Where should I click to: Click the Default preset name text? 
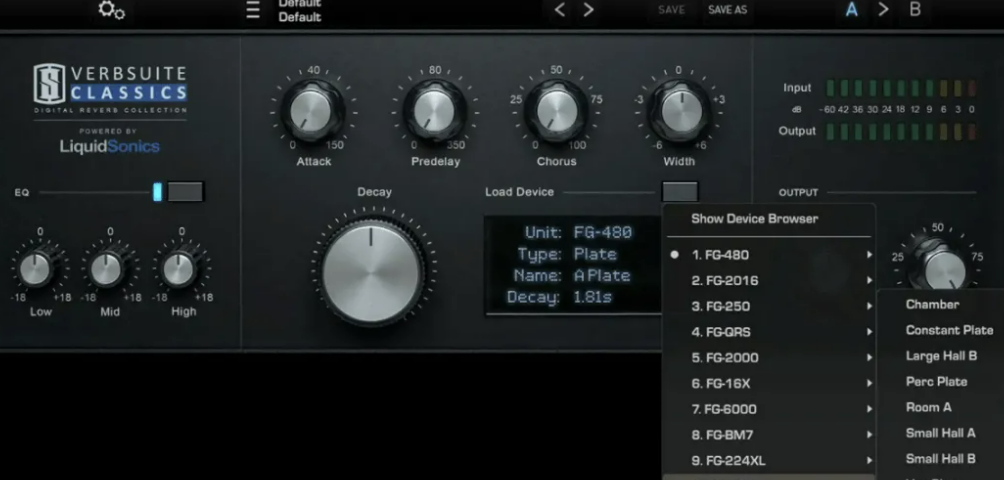click(x=300, y=17)
